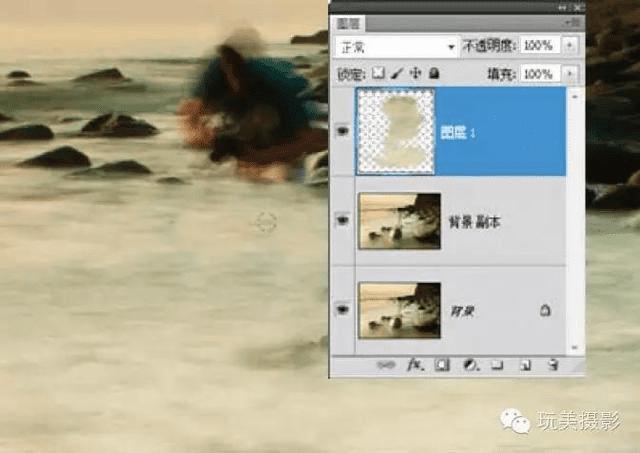
Task: Click layers list scroll up arrow
Action: click(575, 97)
